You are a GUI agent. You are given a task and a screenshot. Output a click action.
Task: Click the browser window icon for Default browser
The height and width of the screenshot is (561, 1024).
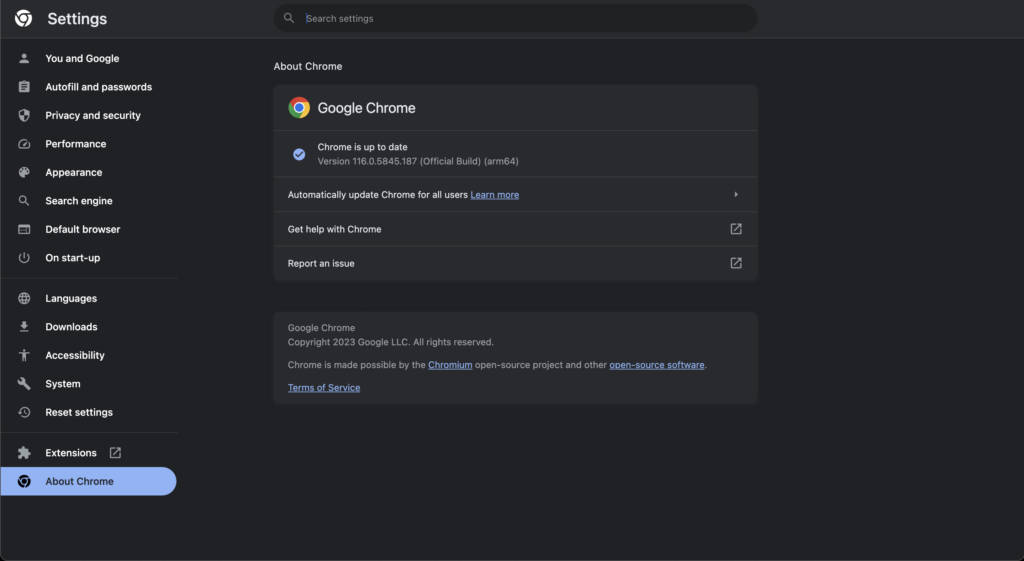pyautogui.click(x=24, y=229)
